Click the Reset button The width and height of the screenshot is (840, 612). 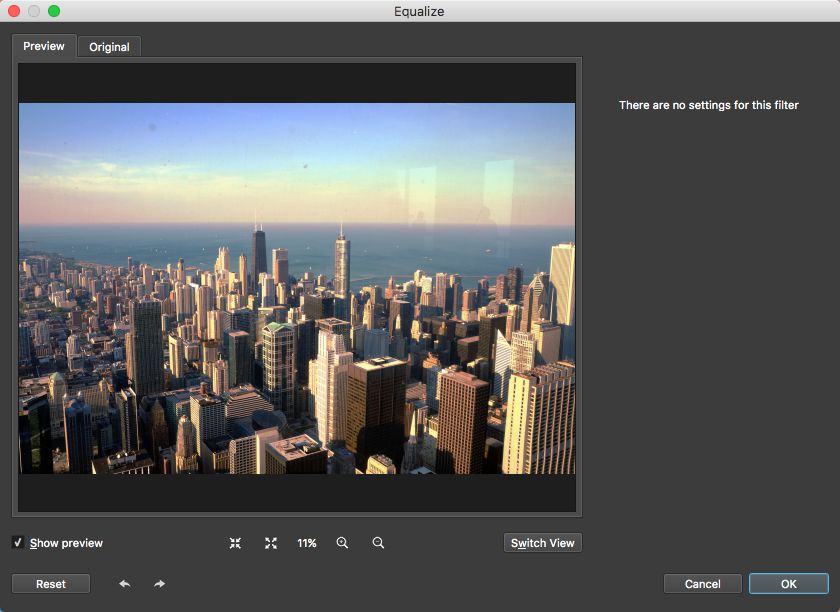coord(51,584)
